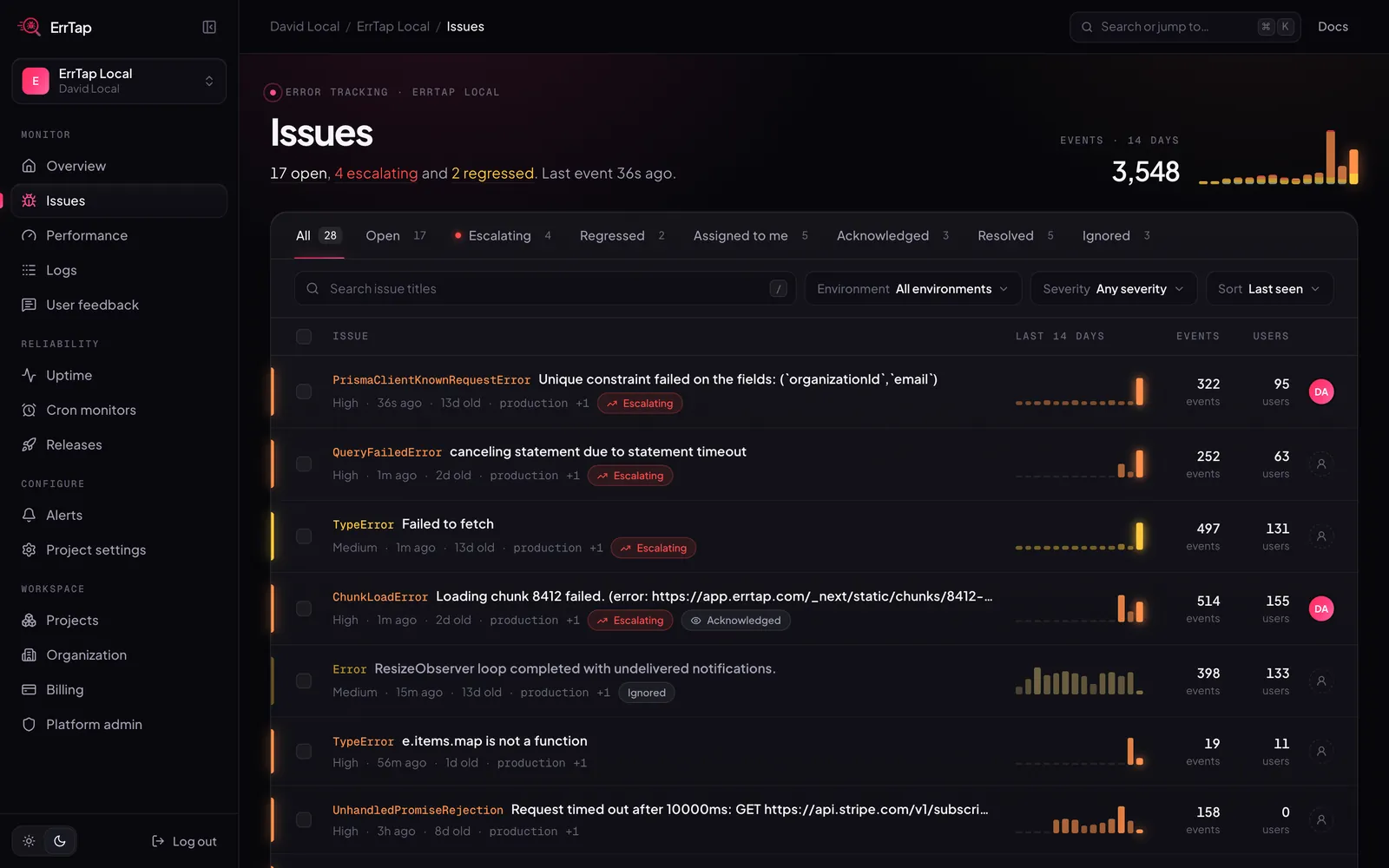Select the QueryFailedError issue checkbox

point(304,464)
